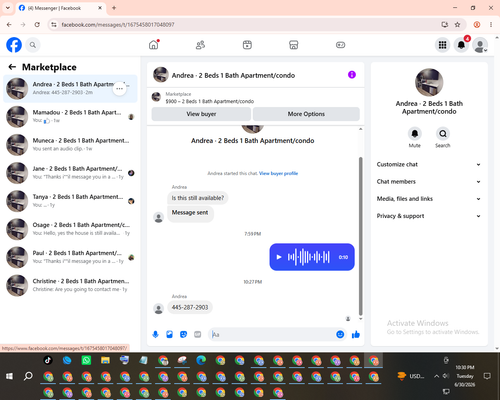Click the browser address bar URL

[118, 25]
